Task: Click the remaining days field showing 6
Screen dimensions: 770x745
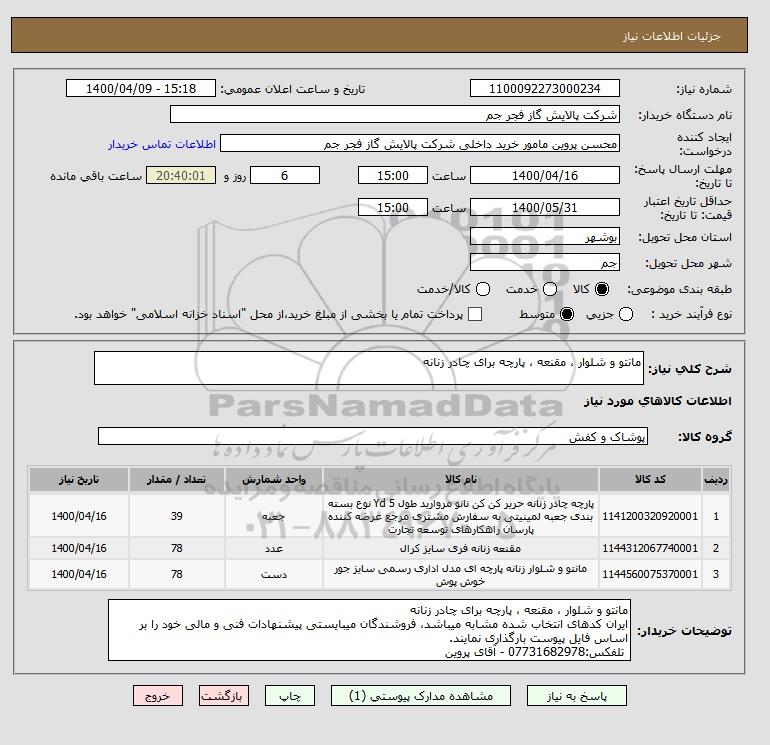Action: pos(285,175)
